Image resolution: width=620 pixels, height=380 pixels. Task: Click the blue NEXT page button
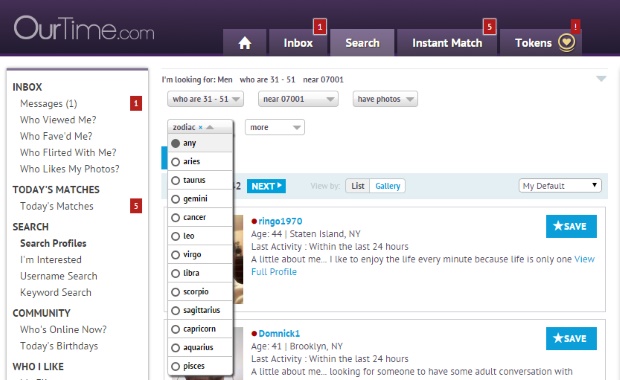(x=266, y=186)
